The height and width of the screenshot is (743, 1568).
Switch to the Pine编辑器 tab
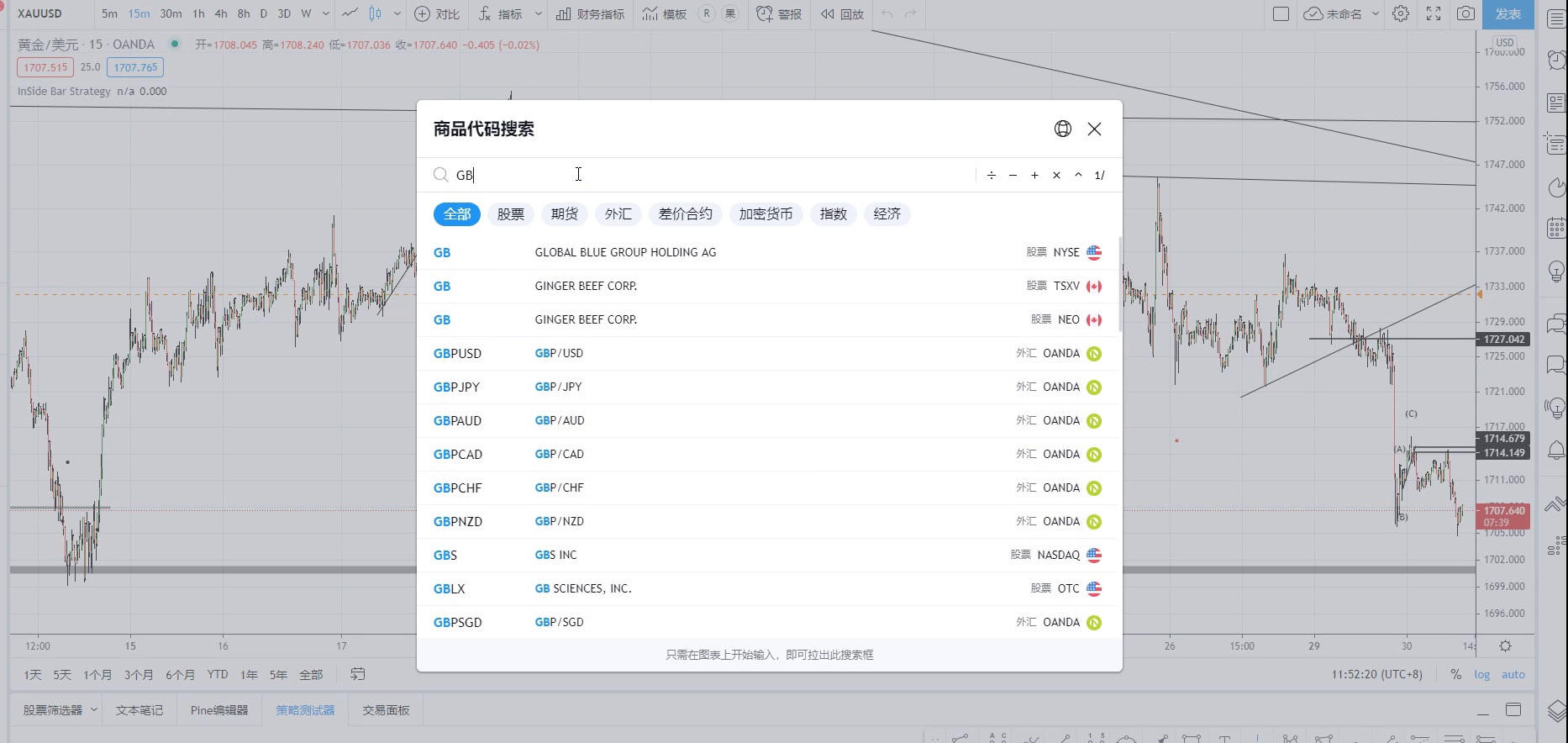(x=219, y=710)
